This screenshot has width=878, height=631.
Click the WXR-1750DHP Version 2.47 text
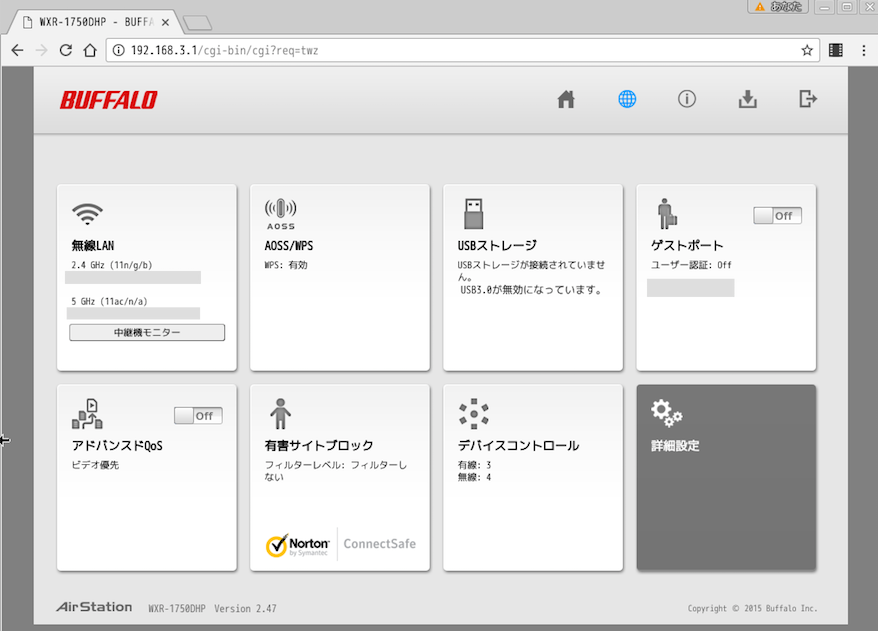pyautogui.click(x=212, y=609)
